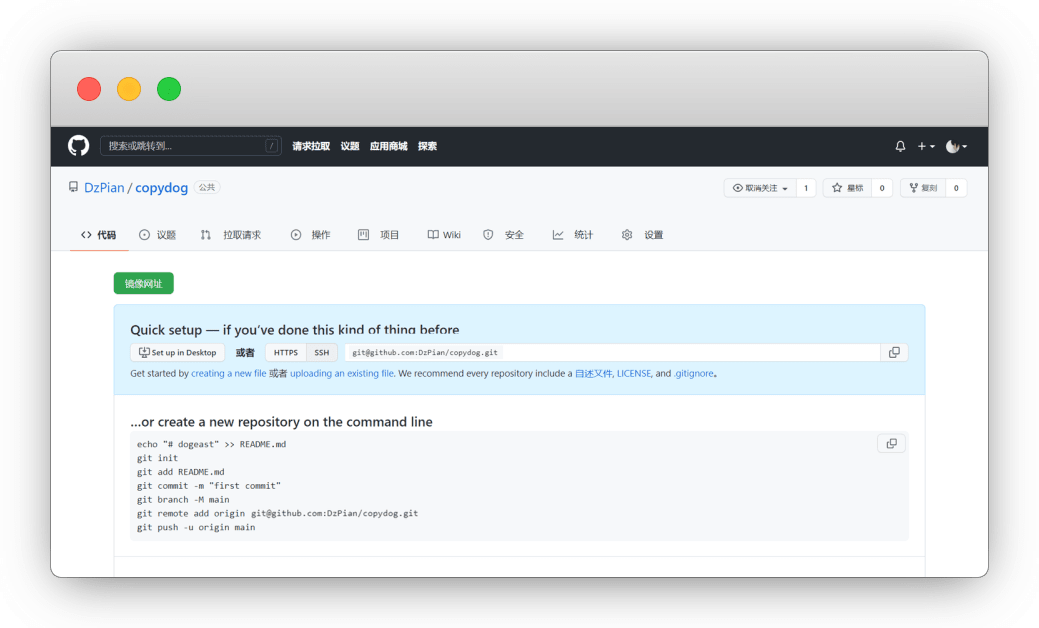Click the green 镜像网址 button

click(142, 283)
